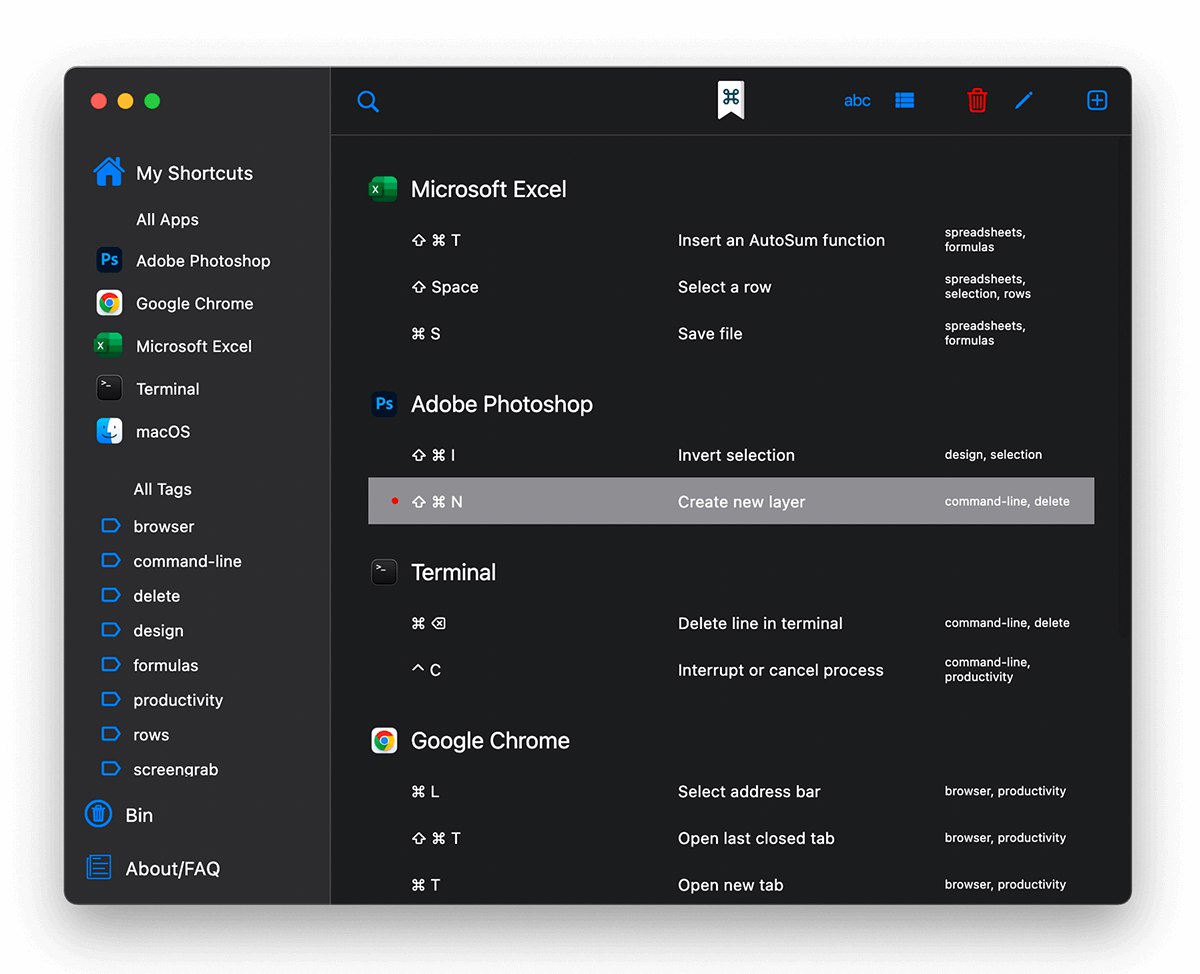Viewport: 1200px width, 974px height.
Task: Select 'Insert an AutoSum function' row
Action: (731, 240)
